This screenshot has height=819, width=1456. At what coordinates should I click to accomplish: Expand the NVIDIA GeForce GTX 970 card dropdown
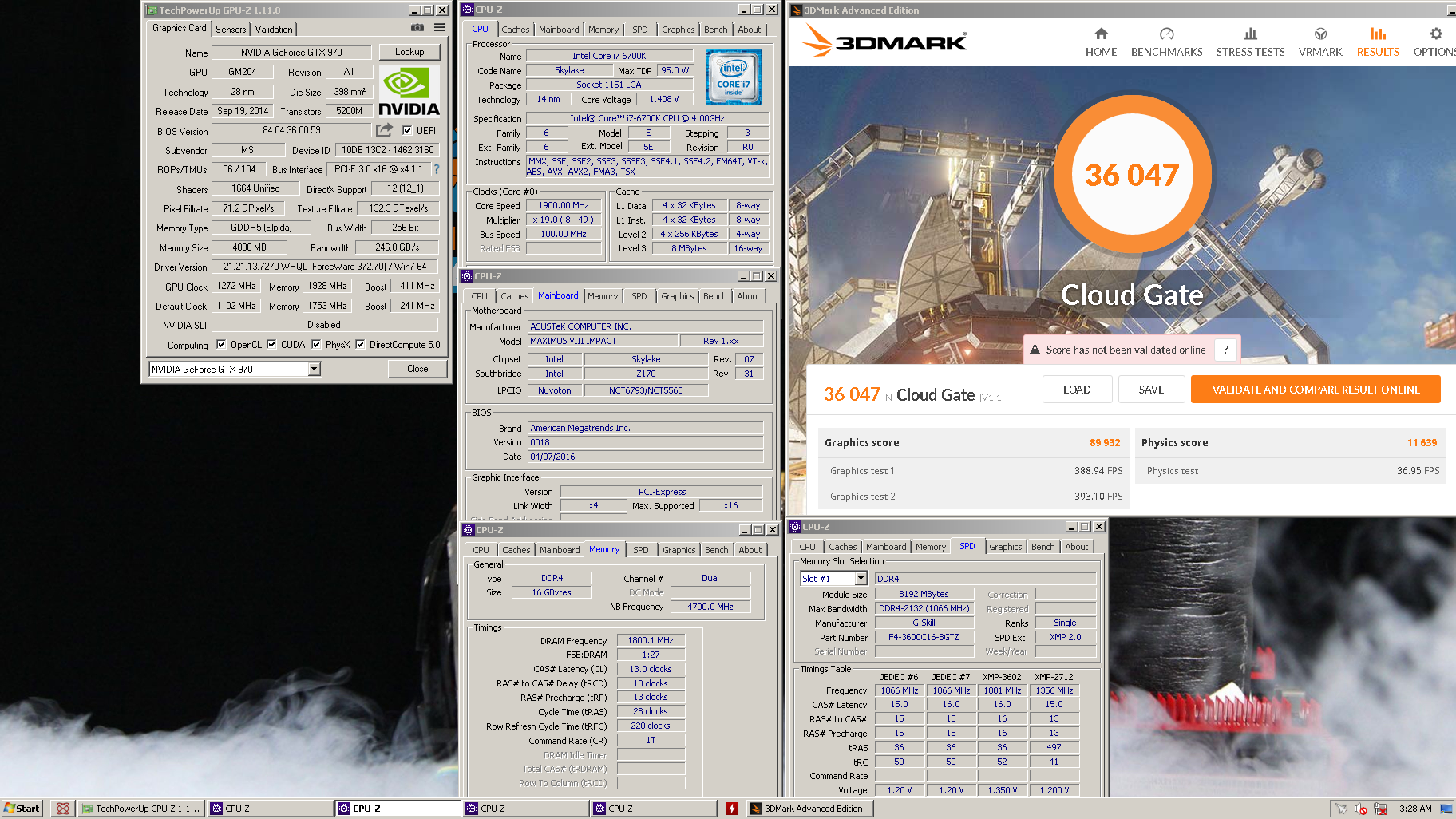tap(315, 369)
